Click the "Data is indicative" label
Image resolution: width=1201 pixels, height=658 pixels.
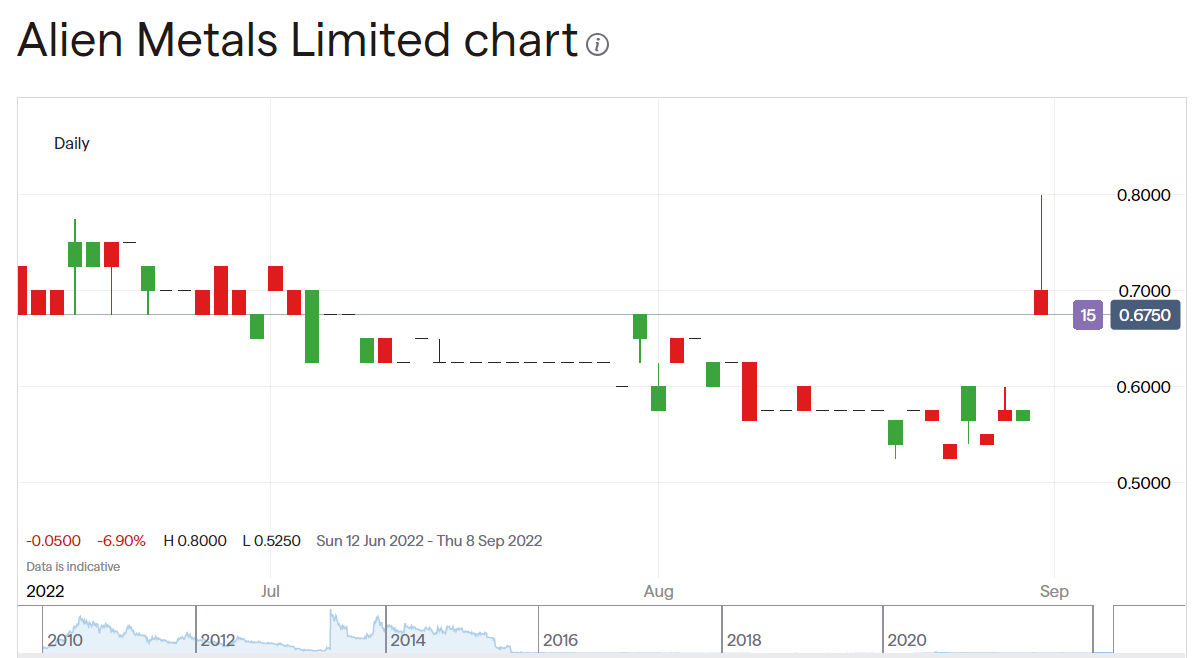[x=72, y=565]
